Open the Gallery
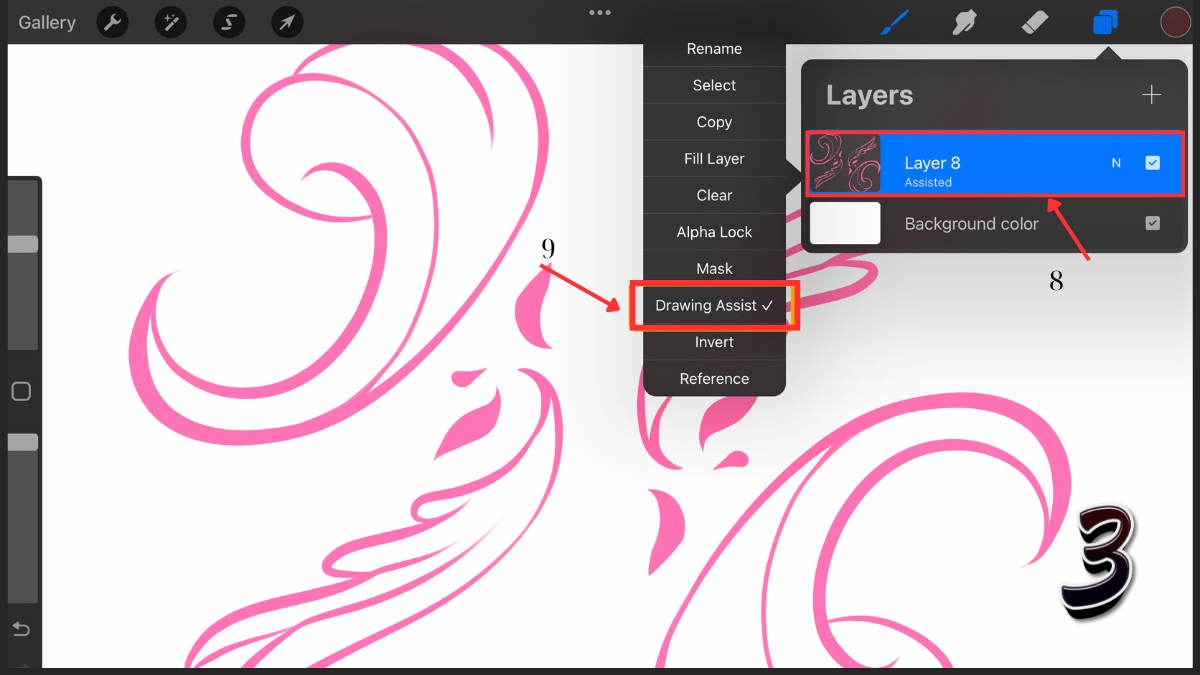Viewport: 1200px width, 675px height. 46,22
